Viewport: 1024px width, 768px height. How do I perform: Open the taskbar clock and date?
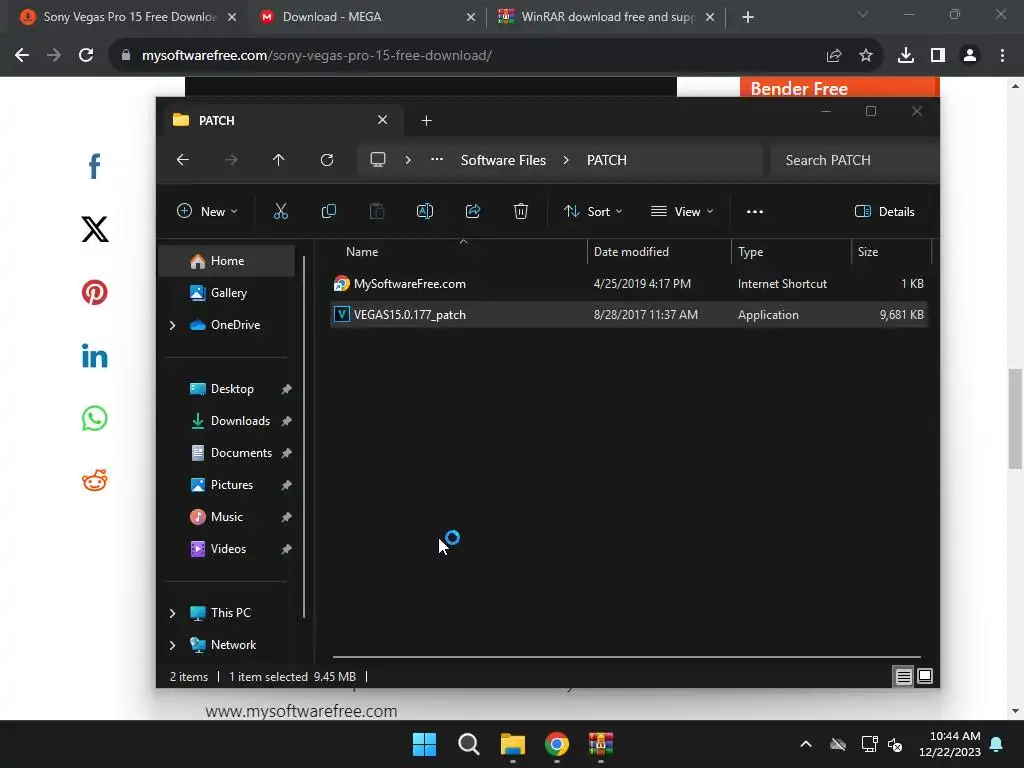click(x=949, y=744)
